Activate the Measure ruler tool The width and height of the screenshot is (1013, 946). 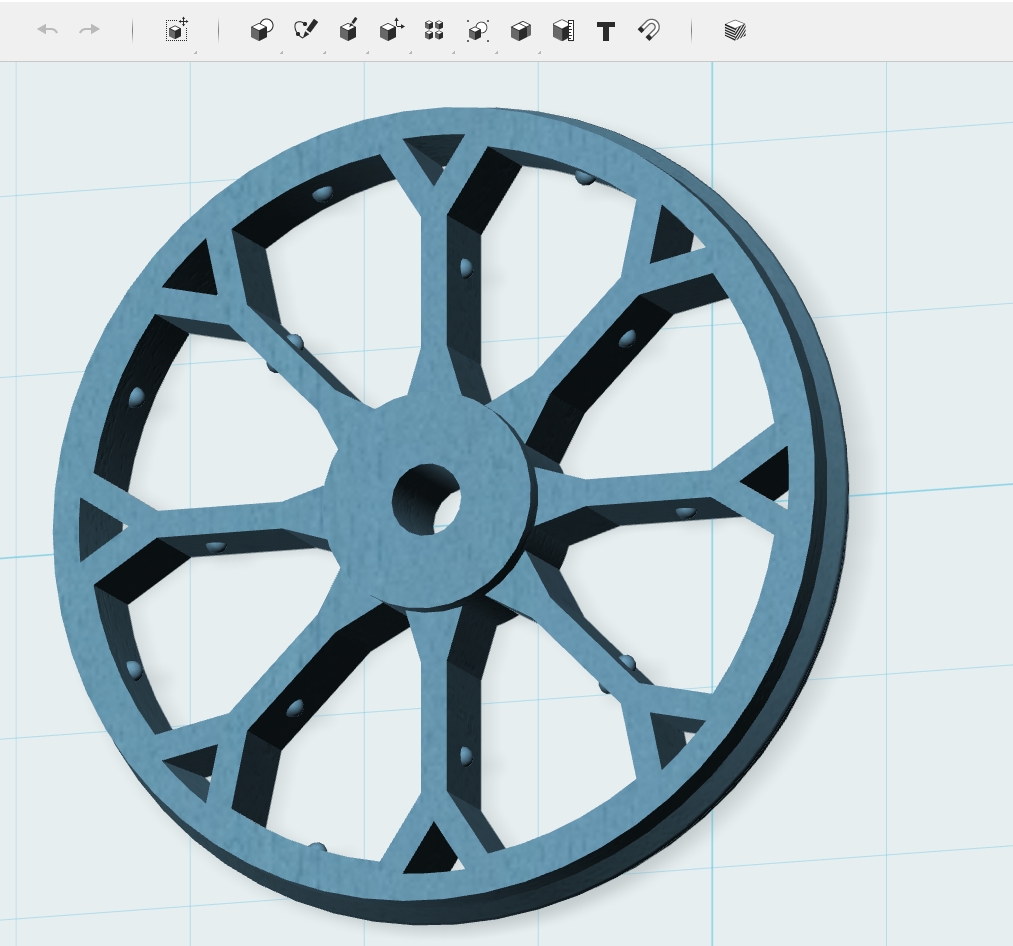(x=563, y=30)
